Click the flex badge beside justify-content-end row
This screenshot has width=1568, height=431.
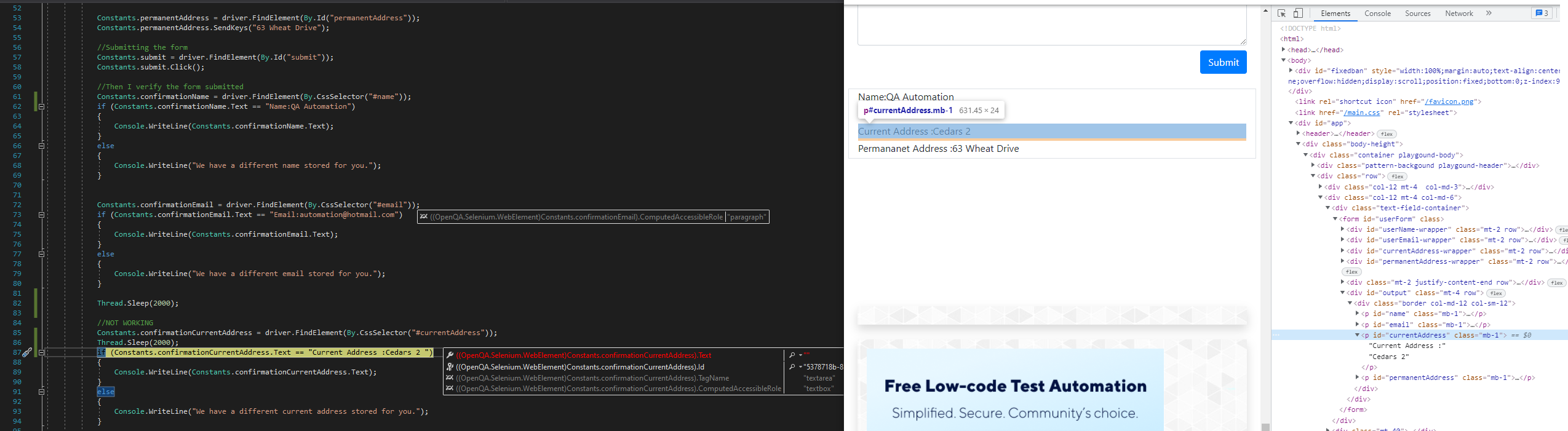tap(1557, 283)
